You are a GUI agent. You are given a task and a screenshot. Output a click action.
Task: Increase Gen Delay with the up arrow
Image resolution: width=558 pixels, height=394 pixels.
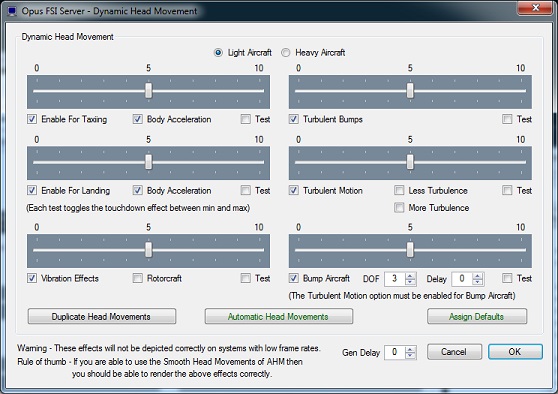pos(410,349)
